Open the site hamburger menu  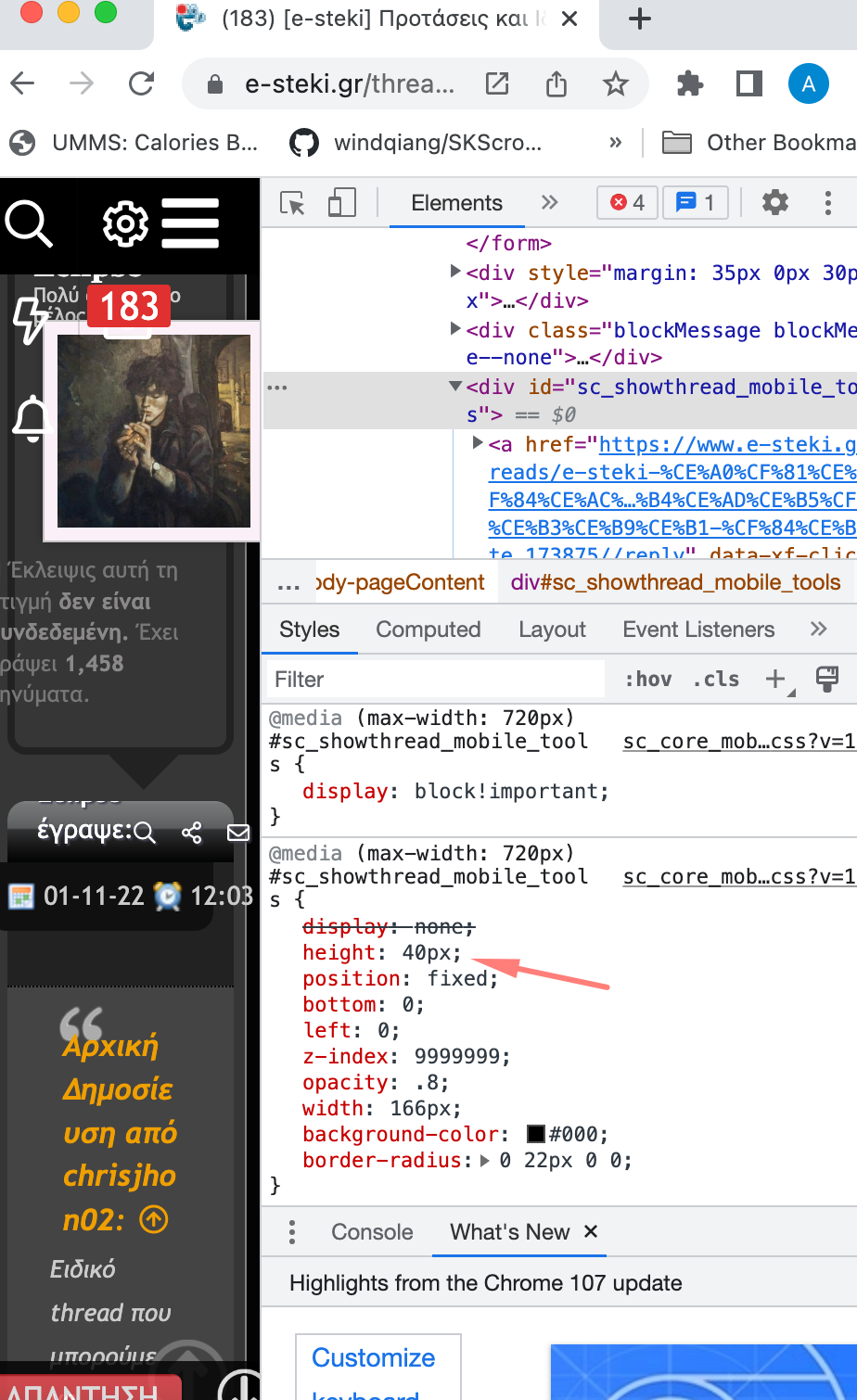coord(190,223)
